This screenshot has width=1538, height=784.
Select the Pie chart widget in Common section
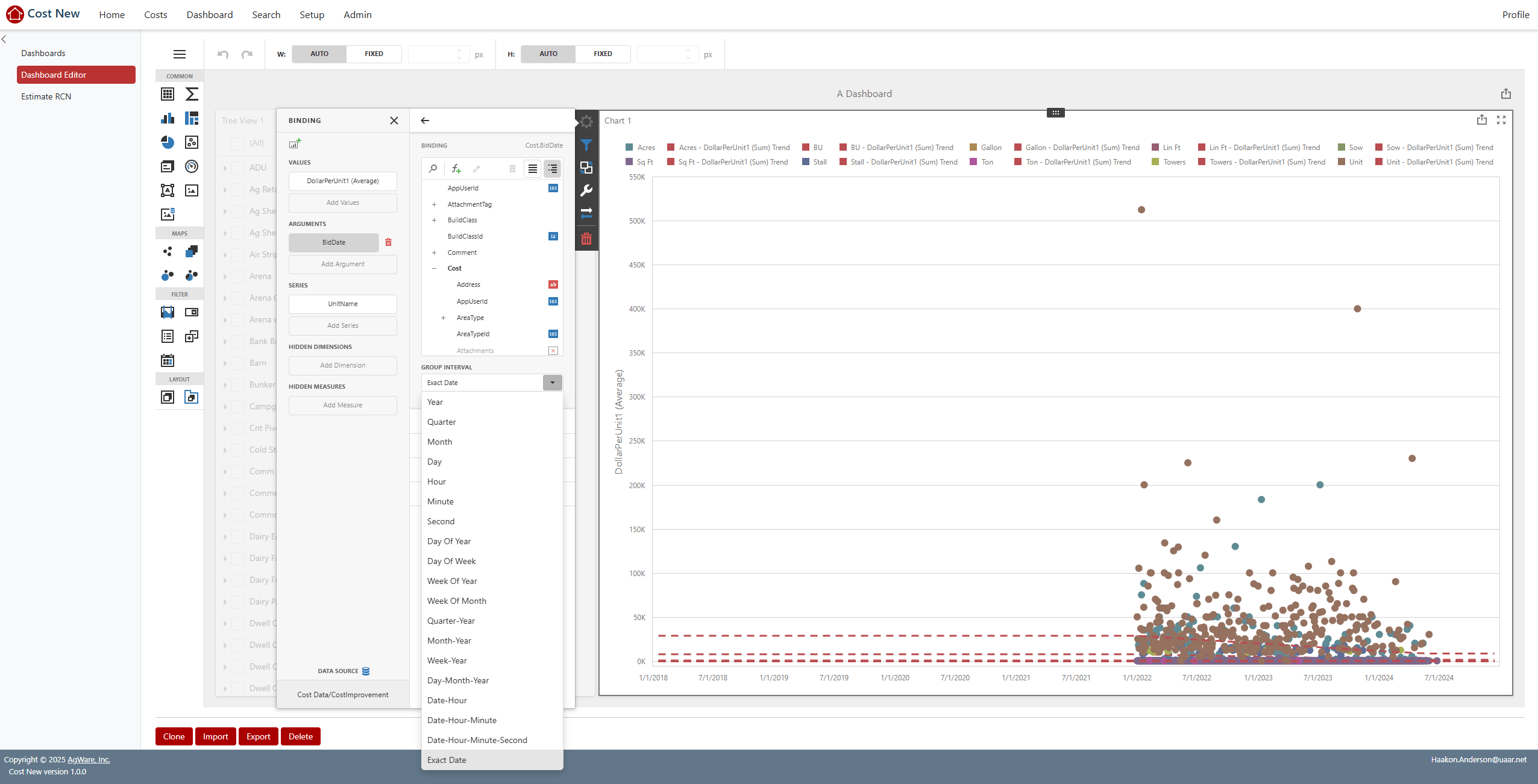(x=168, y=143)
